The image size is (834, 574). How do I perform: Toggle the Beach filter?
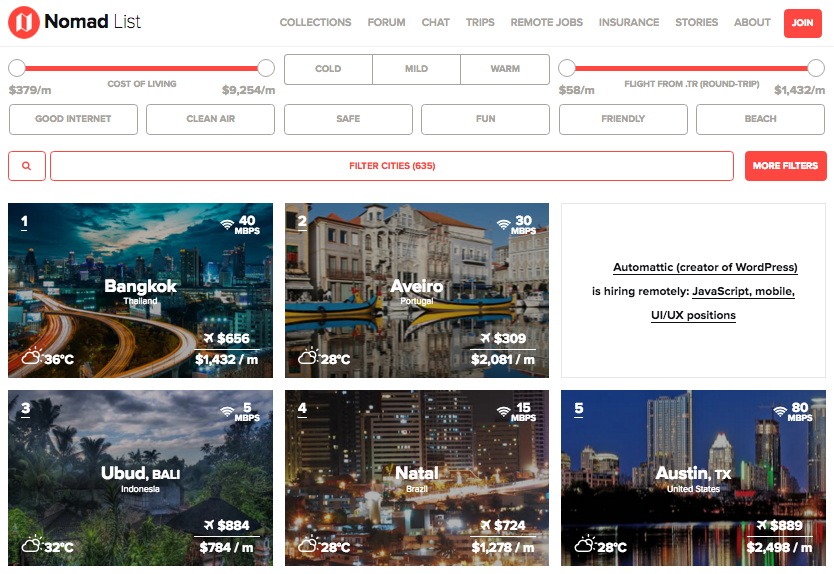point(760,119)
